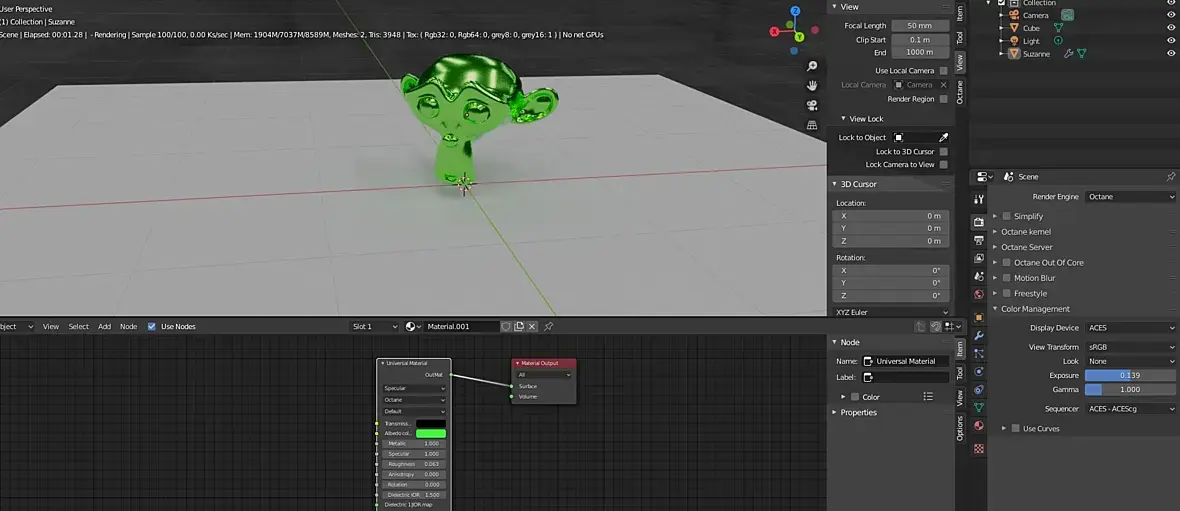Click the green Y axis gizmo ball

(799, 36)
